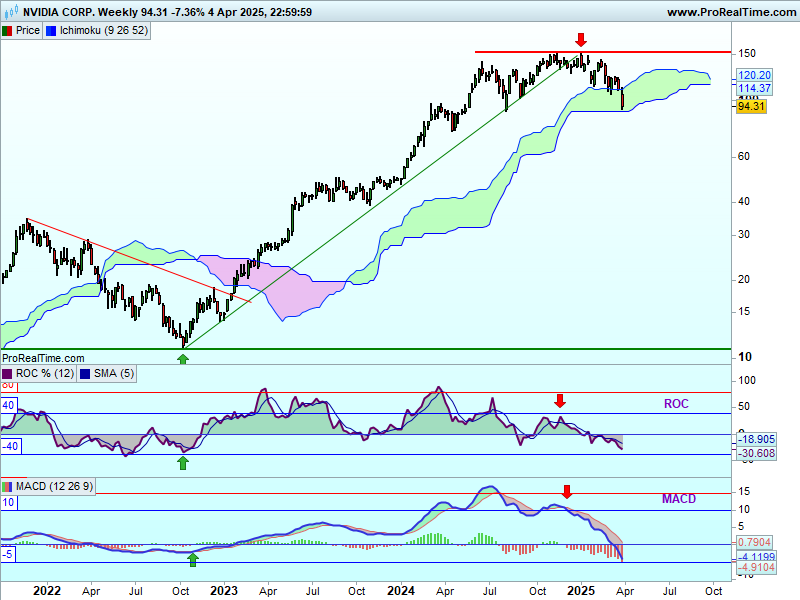Click the blue Ichimoku color swatch

tap(51, 31)
